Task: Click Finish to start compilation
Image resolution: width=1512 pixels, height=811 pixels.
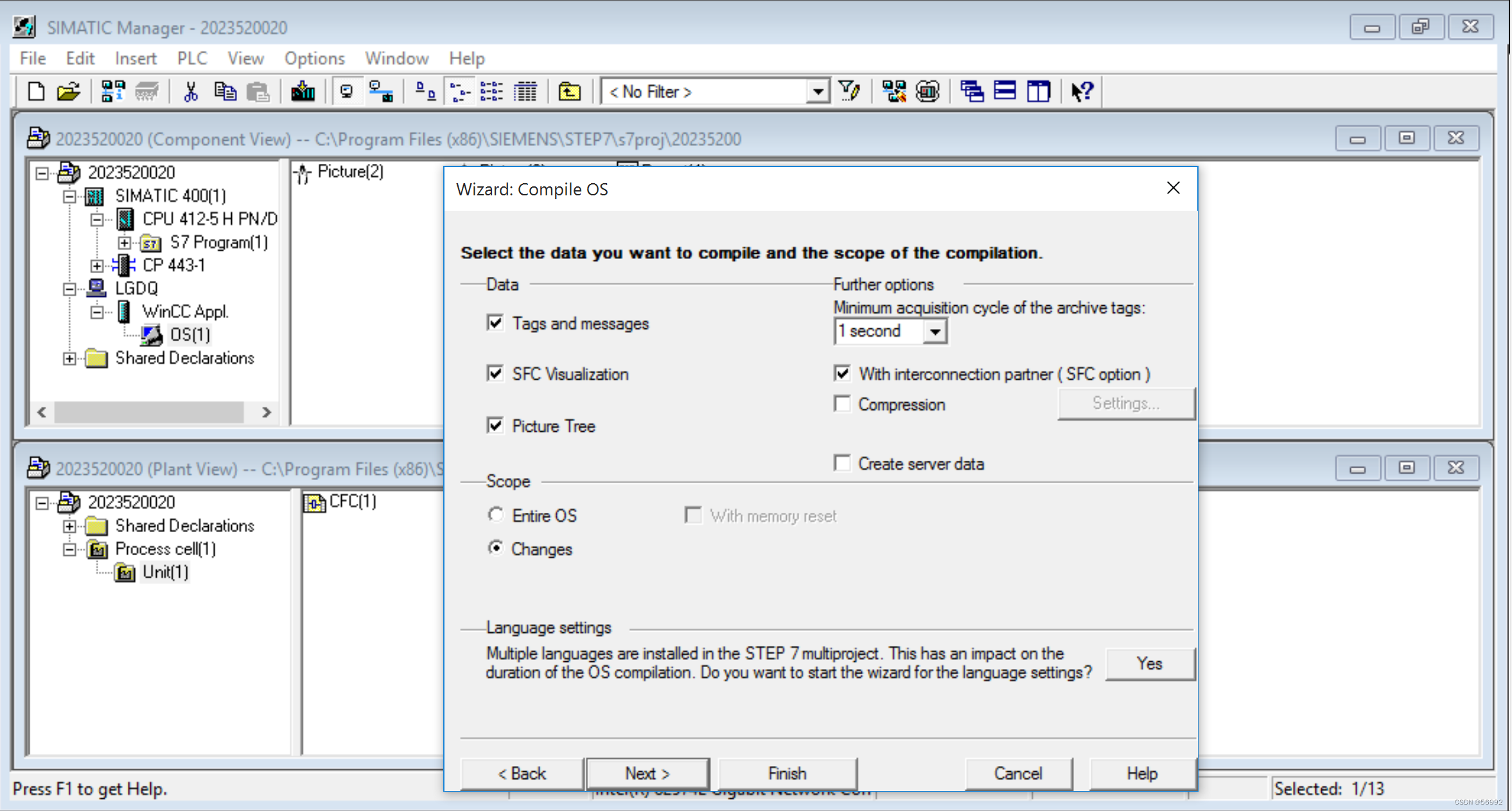Action: [x=788, y=773]
